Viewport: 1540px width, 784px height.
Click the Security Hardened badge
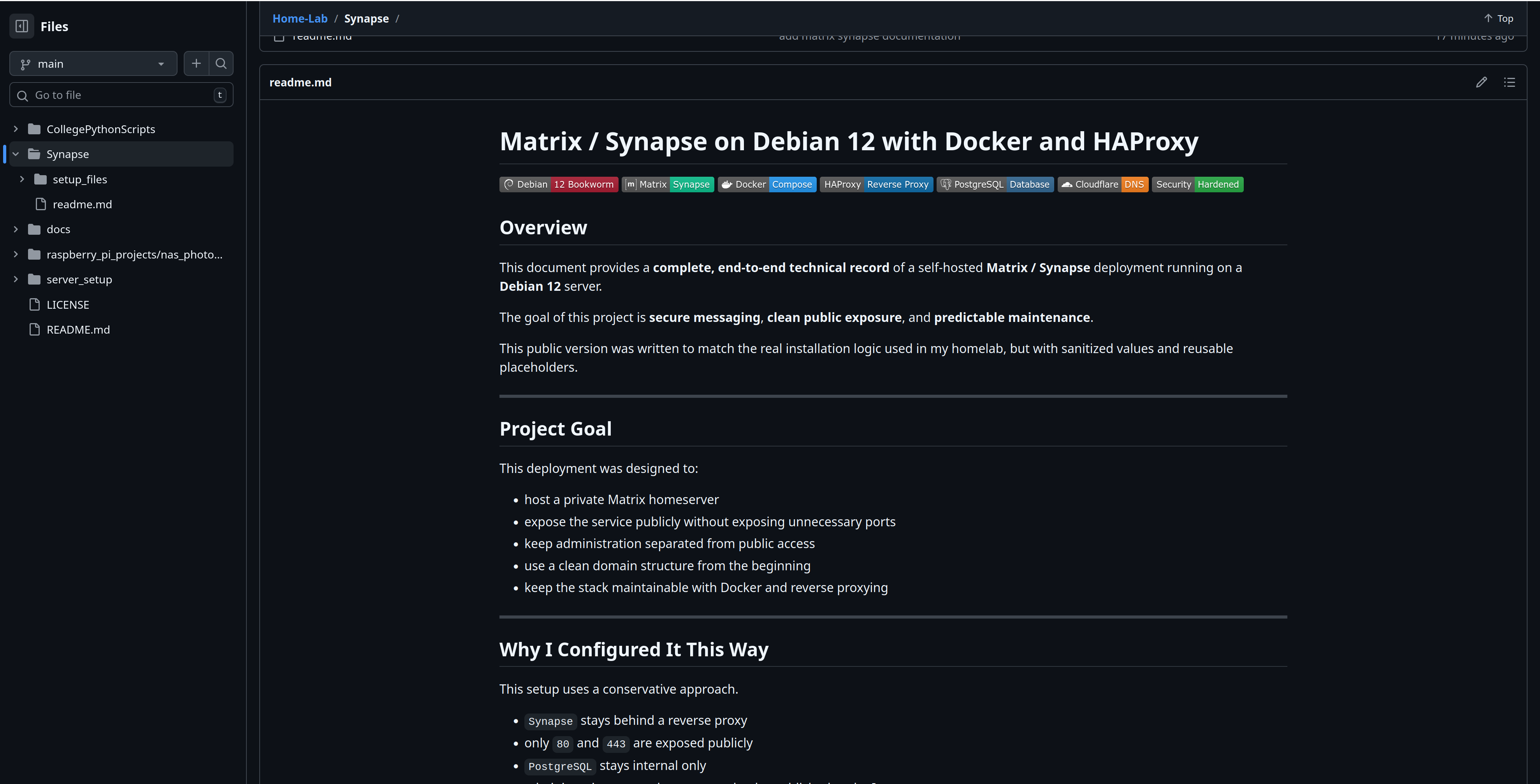(x=1197, y=184)
